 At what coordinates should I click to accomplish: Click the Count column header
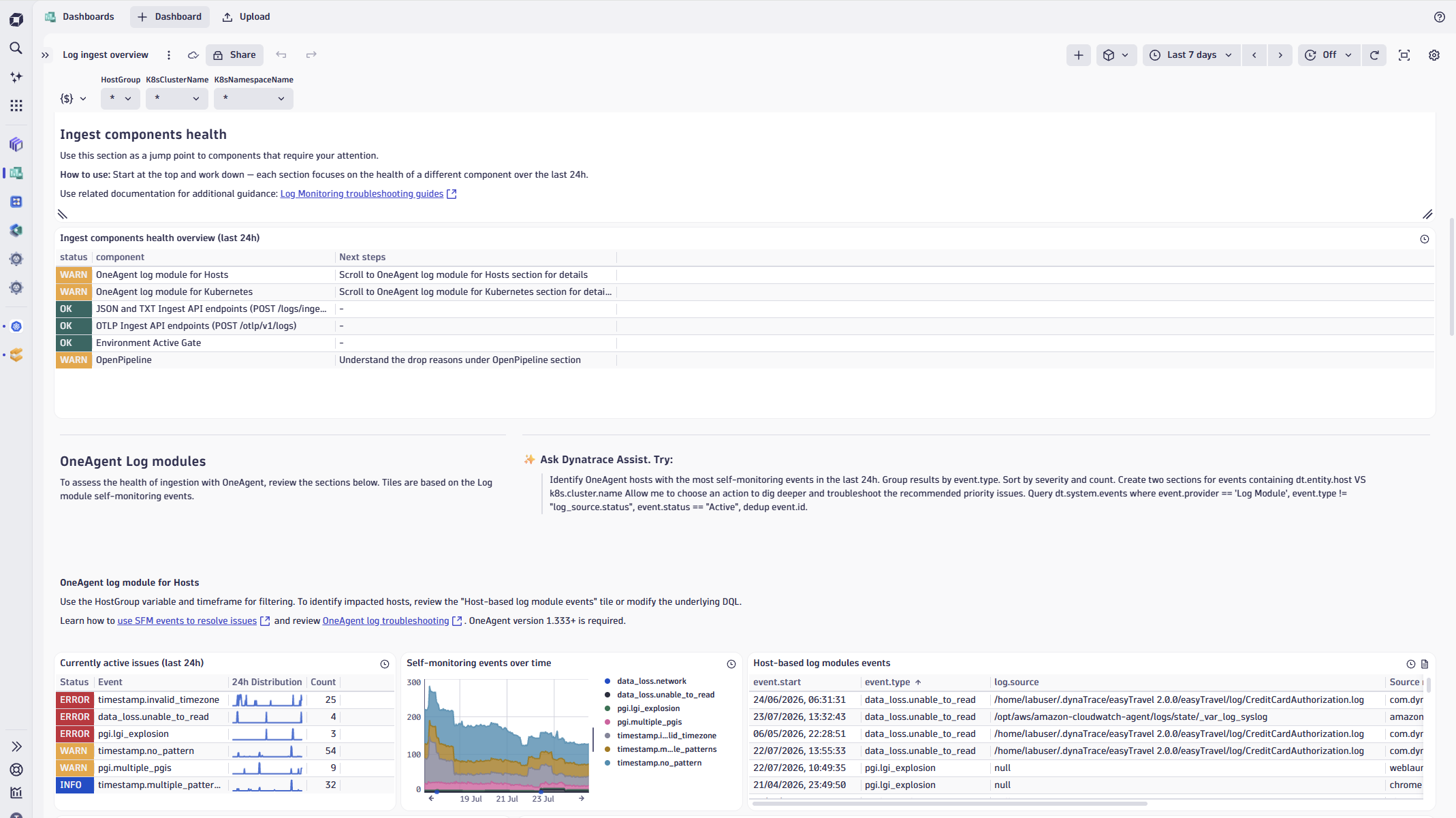pyautogui.click(x=323, y=682)
